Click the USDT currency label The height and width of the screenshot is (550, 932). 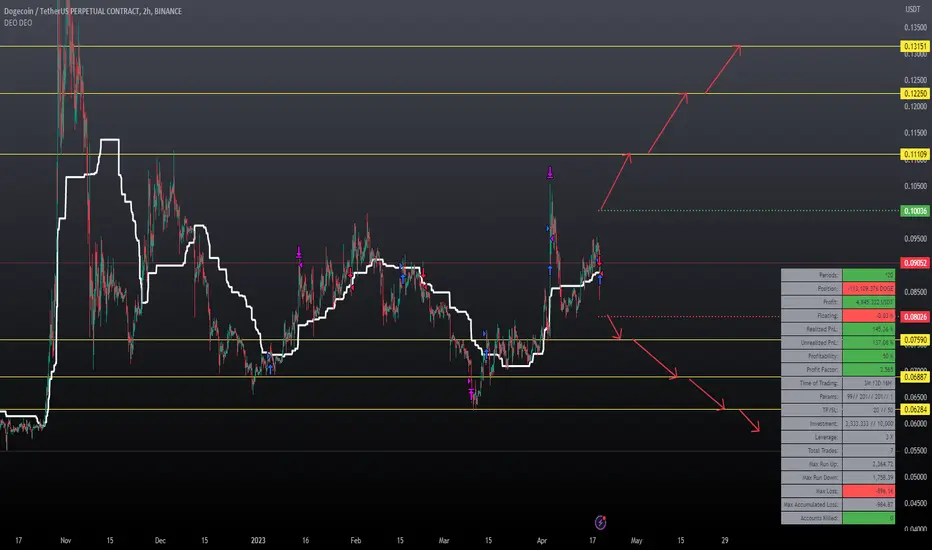[x=912, y=9]
